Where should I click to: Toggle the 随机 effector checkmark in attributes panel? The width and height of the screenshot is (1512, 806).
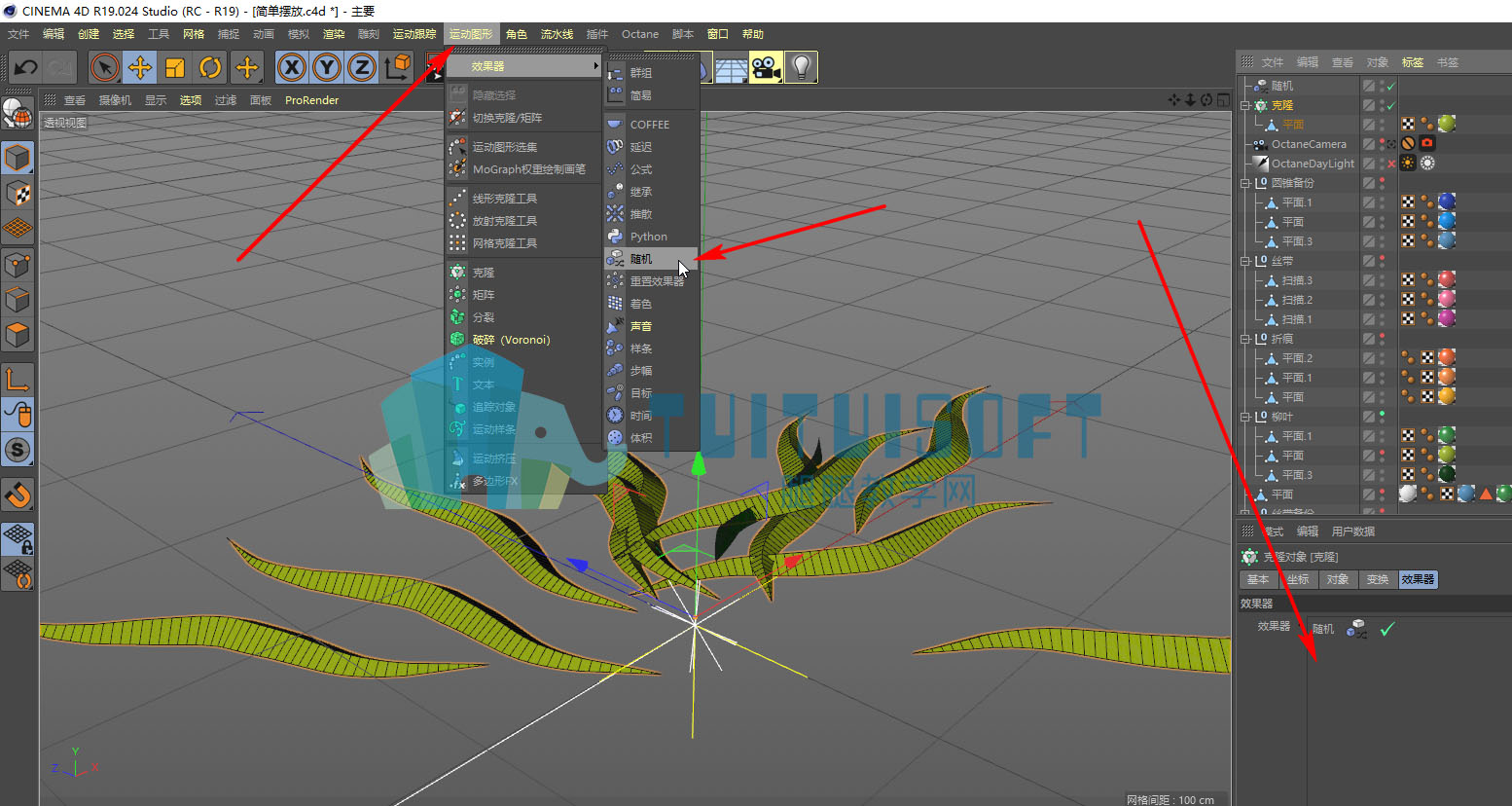point(1386,629)
